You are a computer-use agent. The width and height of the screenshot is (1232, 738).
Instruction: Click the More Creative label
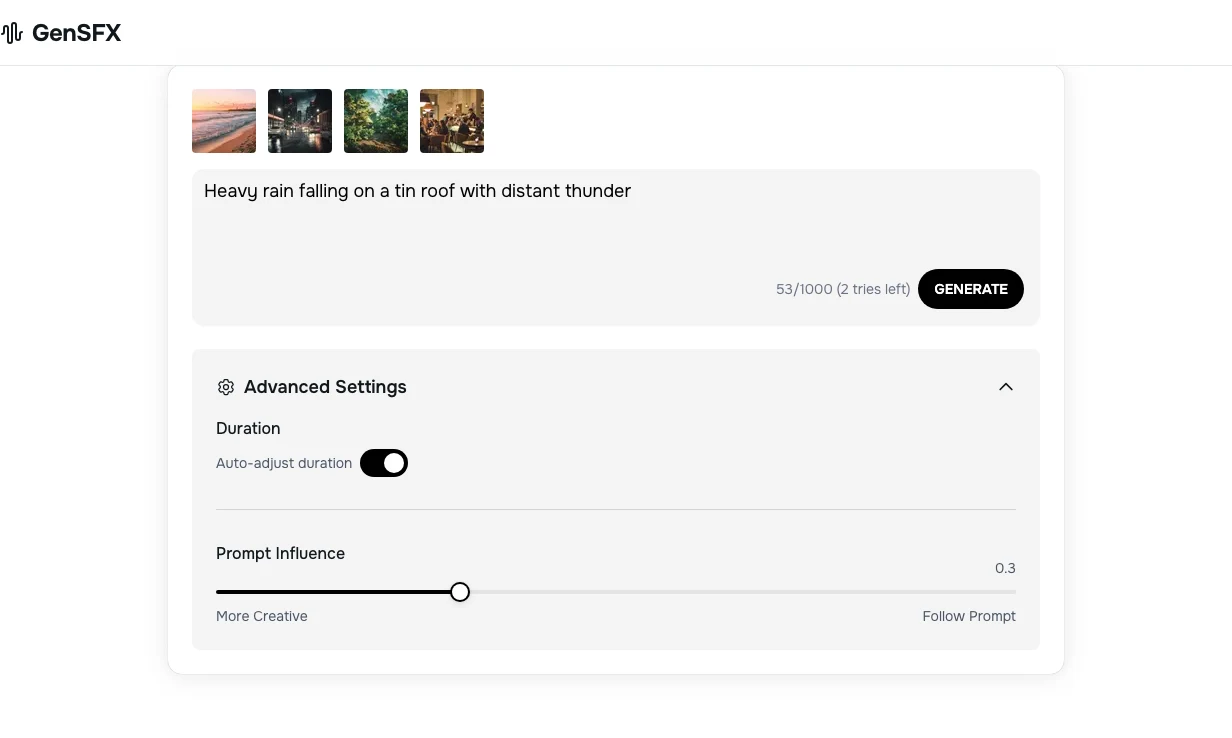point(262,616)
